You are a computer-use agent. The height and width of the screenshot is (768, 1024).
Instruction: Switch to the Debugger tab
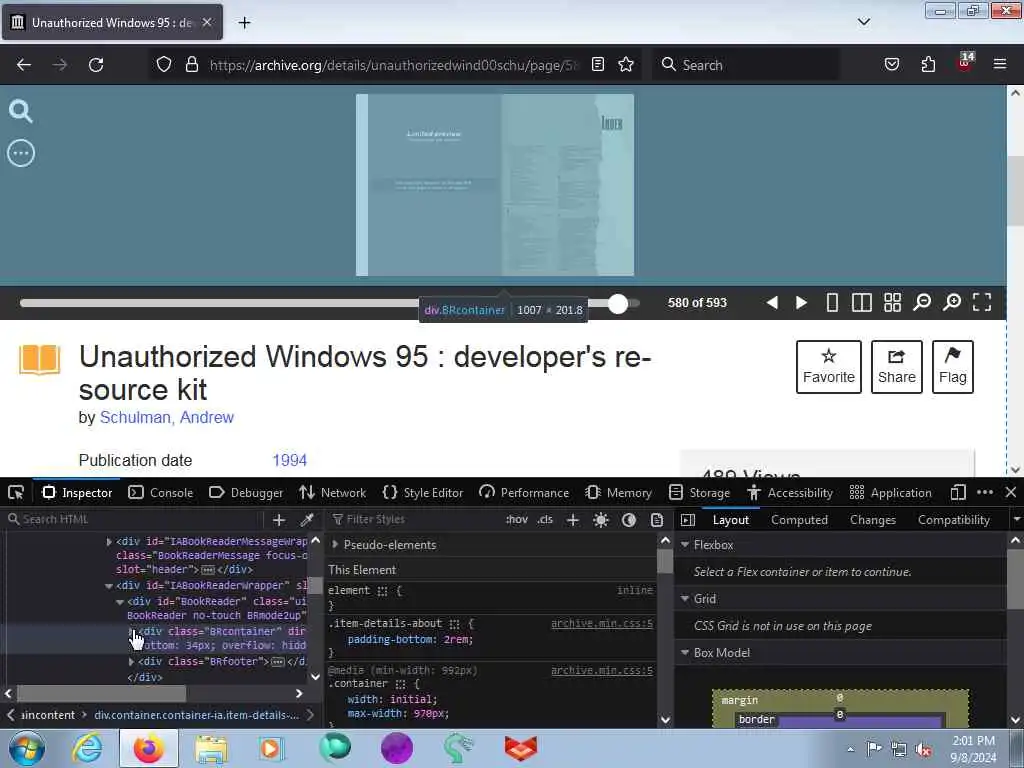pos(246,493)
